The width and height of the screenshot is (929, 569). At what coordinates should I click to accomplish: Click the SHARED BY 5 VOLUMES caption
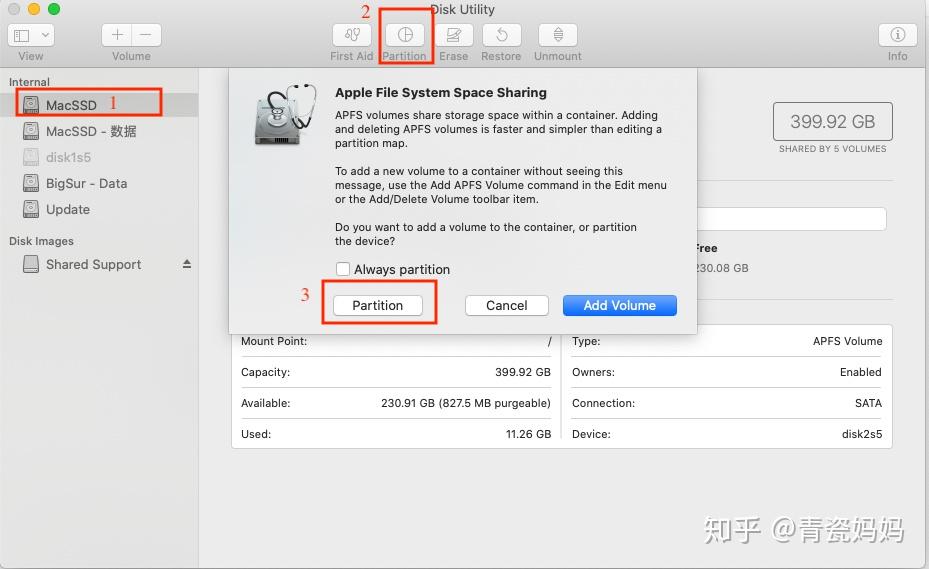[832, 149]
